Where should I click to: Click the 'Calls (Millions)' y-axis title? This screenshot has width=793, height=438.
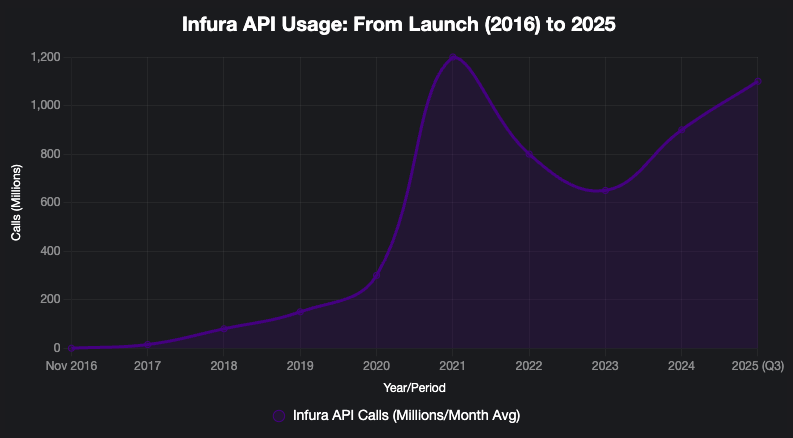tap(16, 202)
